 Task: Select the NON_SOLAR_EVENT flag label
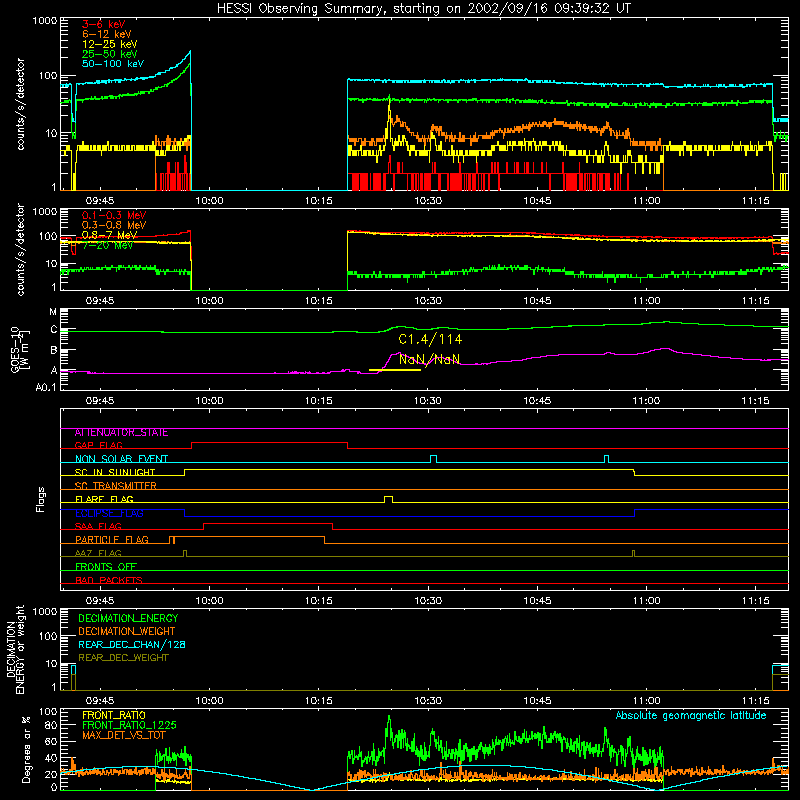click(121, 459)
